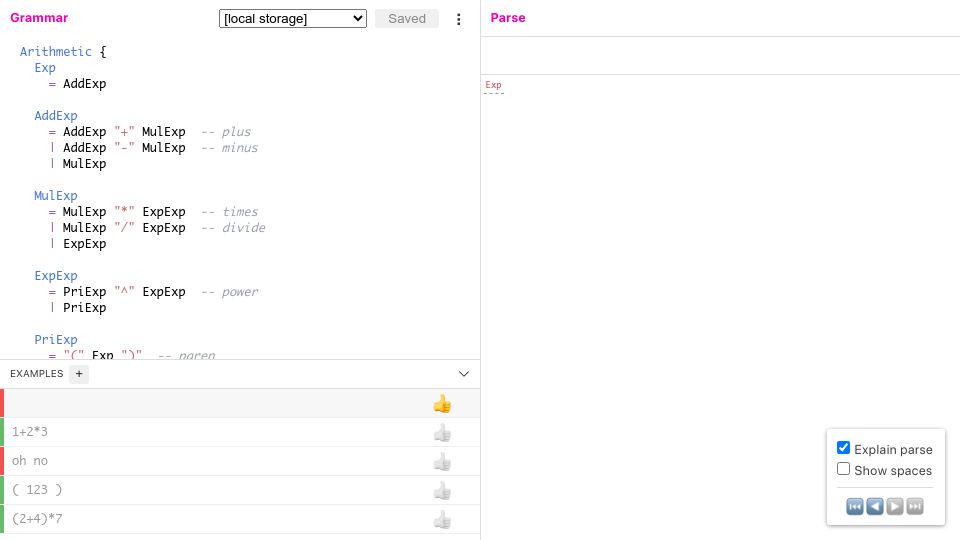Click the AddExp rule definition name

(x=56, y=116)
